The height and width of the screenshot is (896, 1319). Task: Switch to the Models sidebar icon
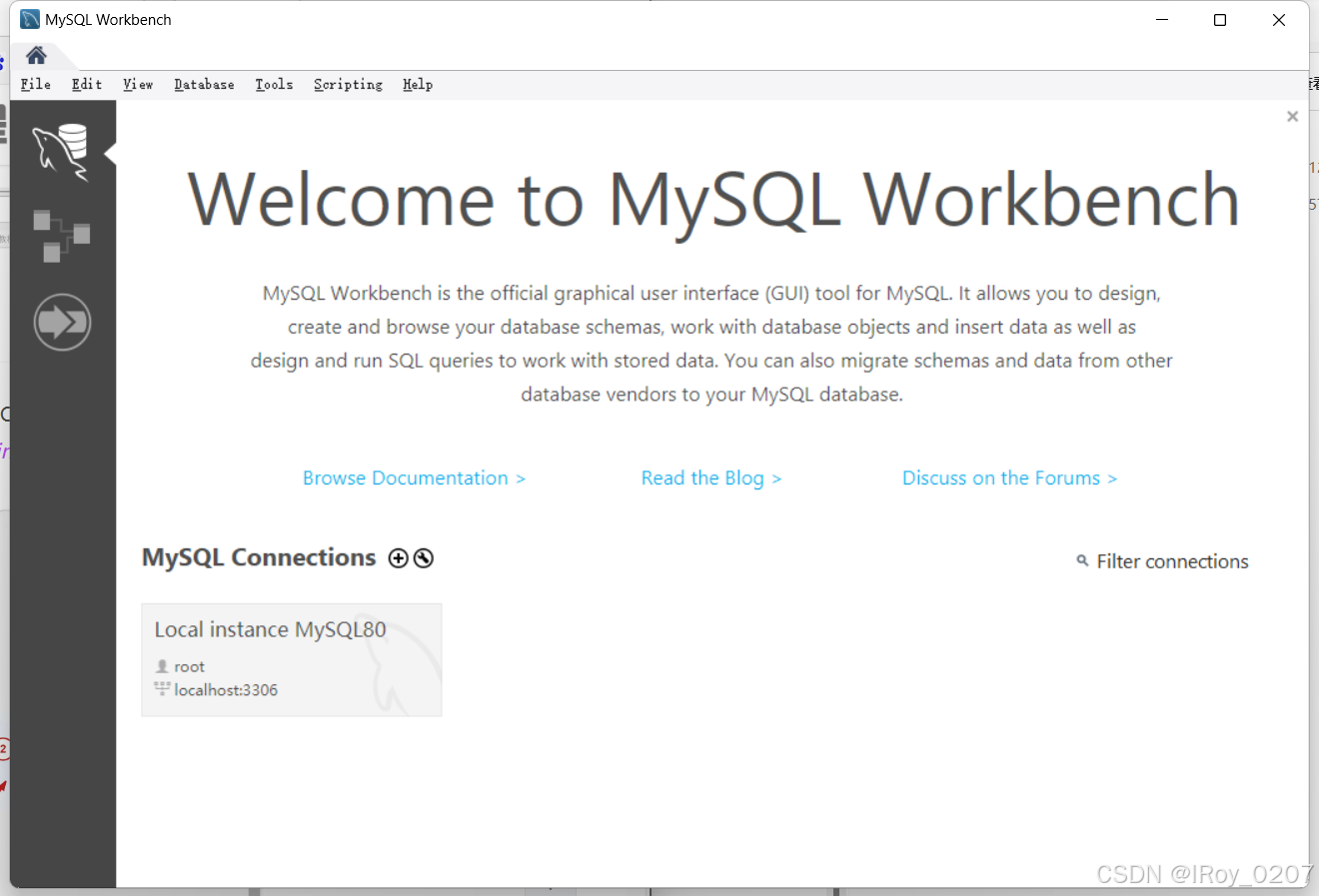[62, 236]
